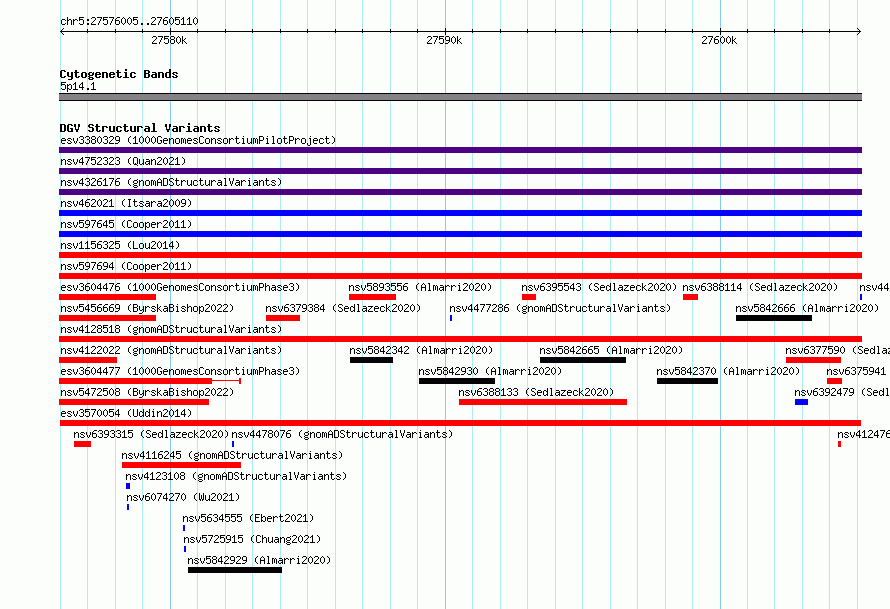The image size is (890, 609).
Task: Open the nsv4326176 gnomADStructuralVariants label
Action: tap(171, 182)
